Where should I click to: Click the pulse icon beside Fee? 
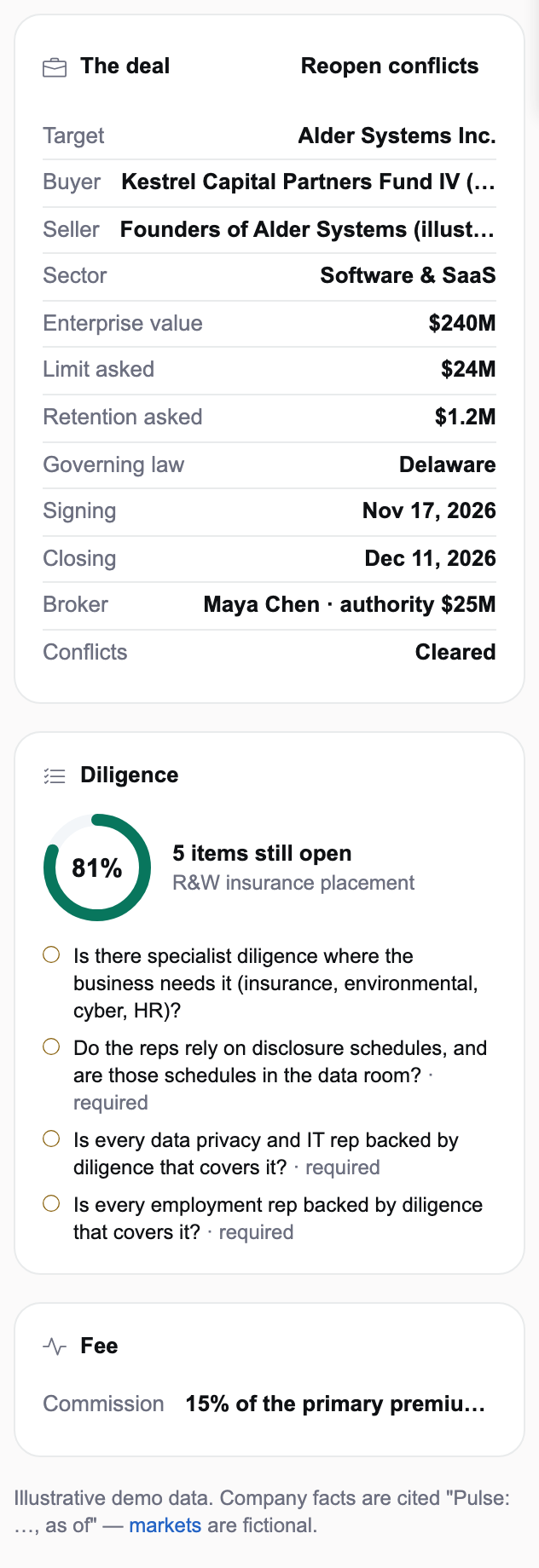tap(55, 1346)
